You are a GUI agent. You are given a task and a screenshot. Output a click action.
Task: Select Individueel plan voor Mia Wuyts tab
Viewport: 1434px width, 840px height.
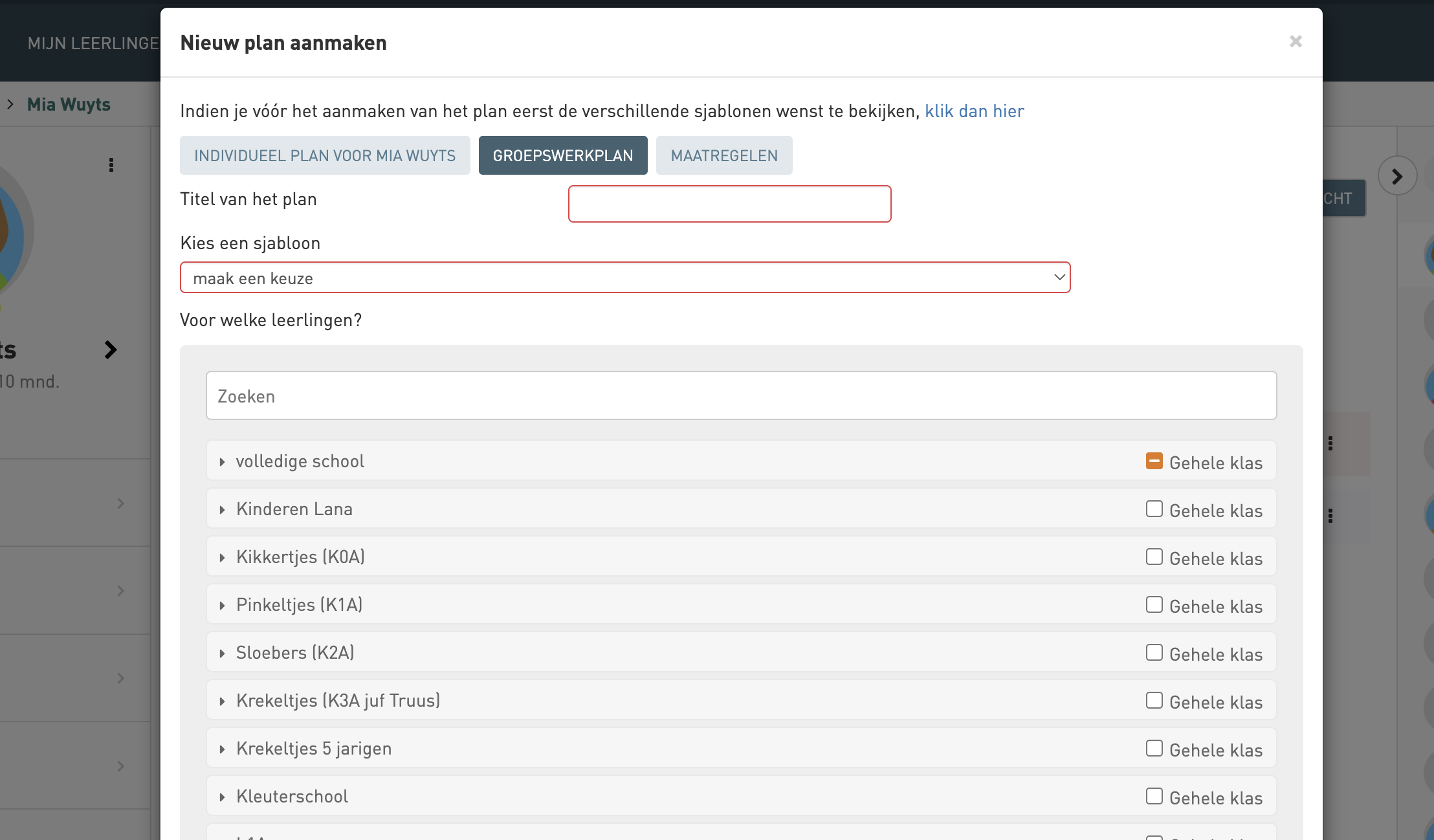tap(325, 155)
